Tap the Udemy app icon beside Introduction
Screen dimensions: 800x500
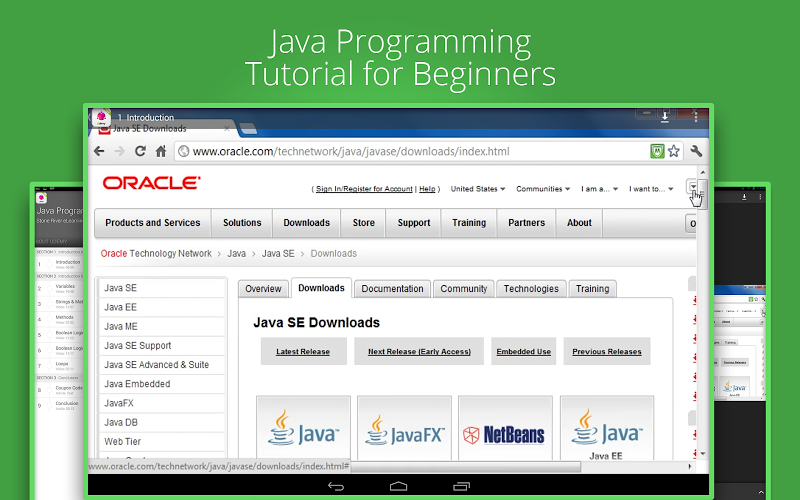[101, 117]
